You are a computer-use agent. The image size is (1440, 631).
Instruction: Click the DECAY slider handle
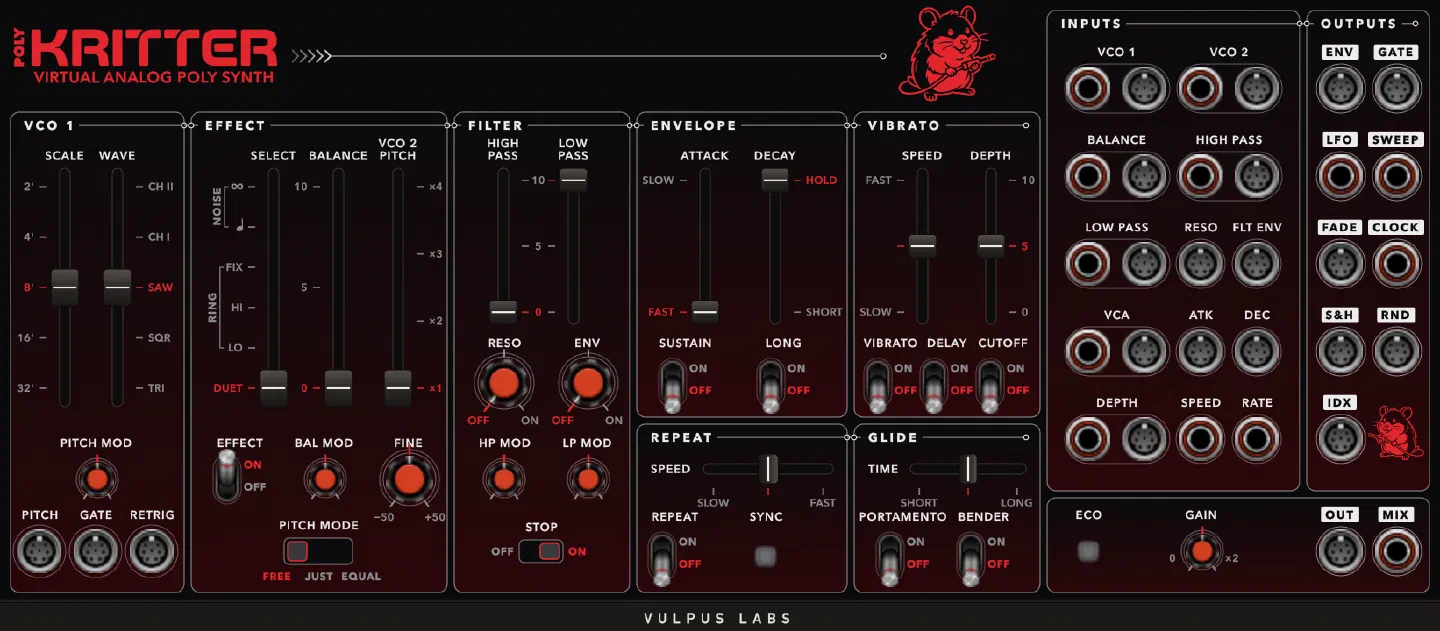click(775, 180)
